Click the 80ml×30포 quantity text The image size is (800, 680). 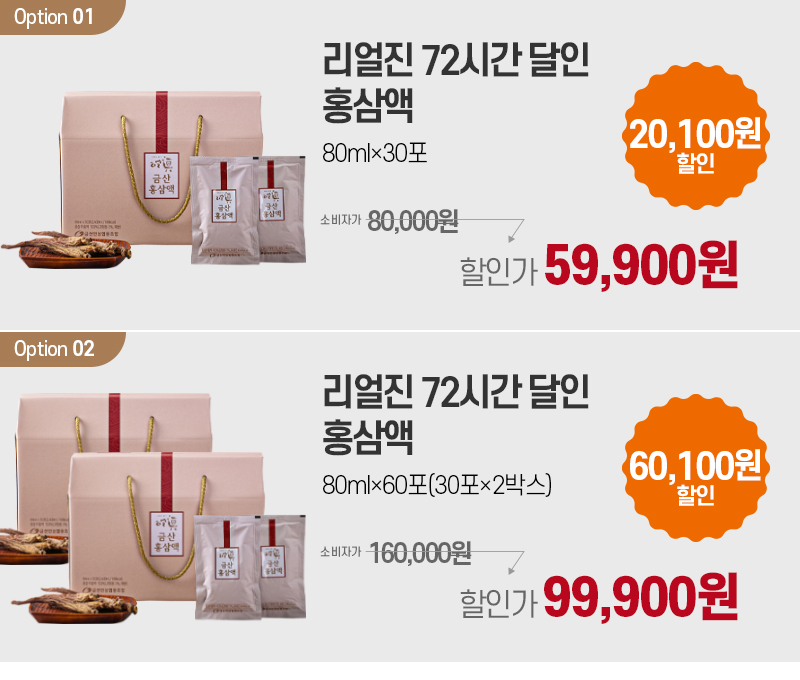[x=374, y=153]
